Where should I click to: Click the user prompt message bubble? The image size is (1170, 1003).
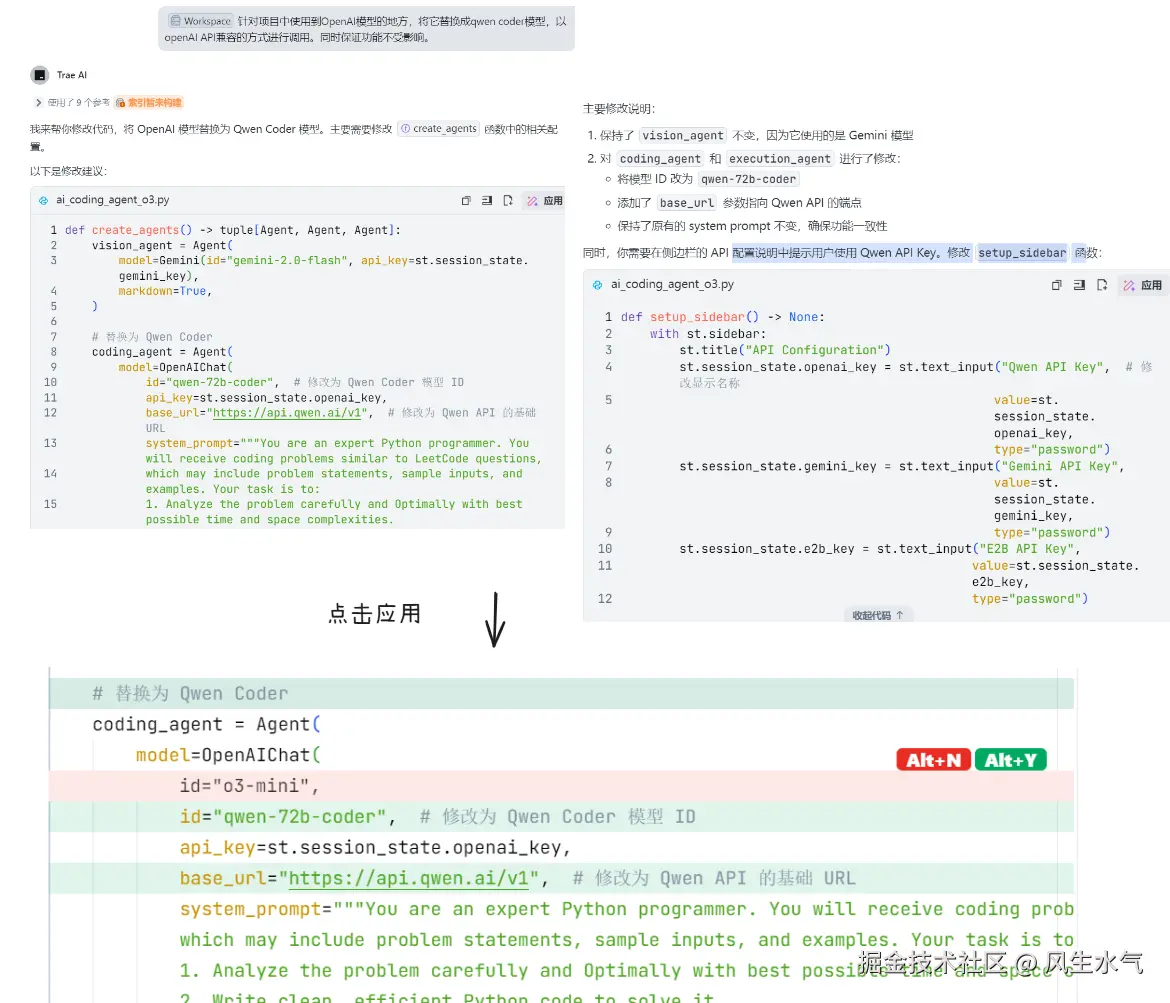366,29
